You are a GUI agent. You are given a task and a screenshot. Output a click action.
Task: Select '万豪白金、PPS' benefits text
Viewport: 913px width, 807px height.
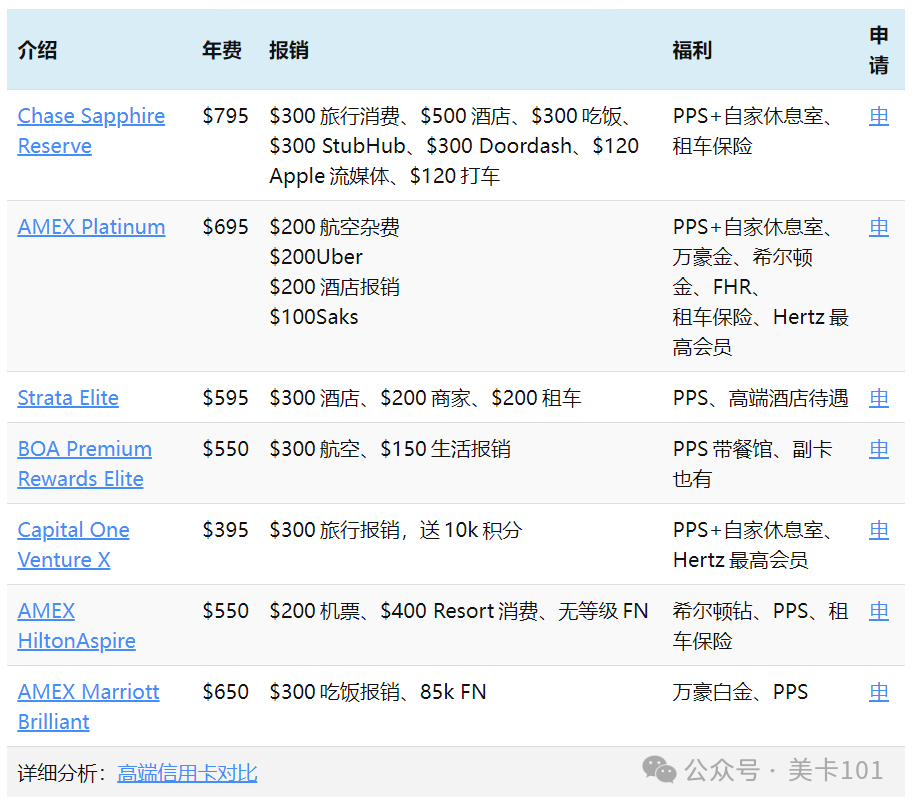click(740, 692)
